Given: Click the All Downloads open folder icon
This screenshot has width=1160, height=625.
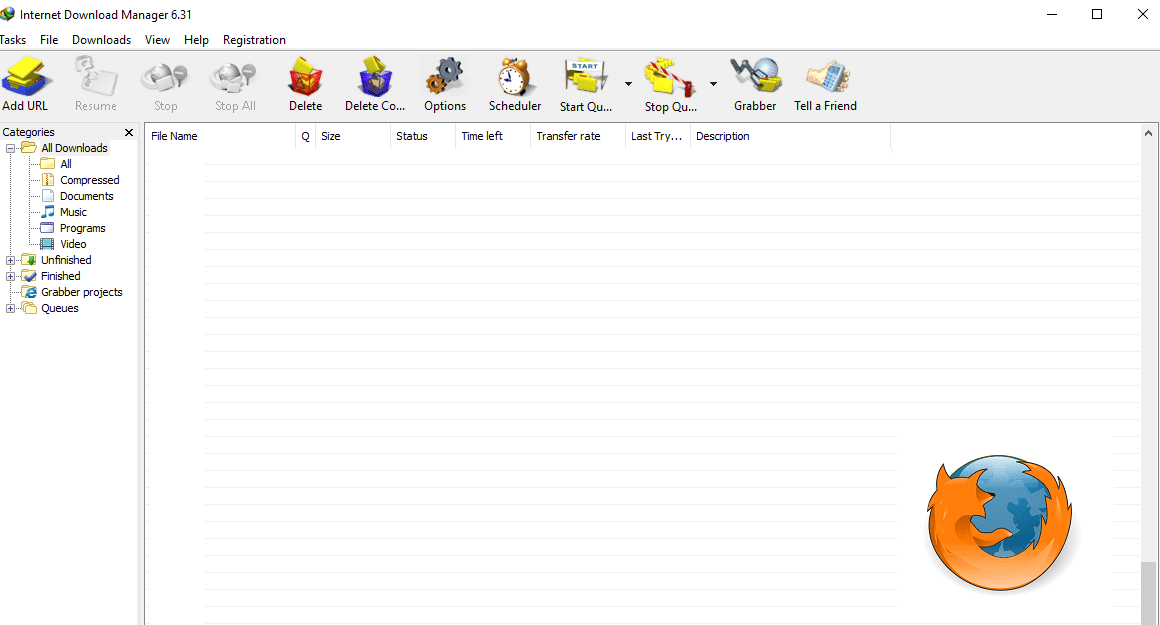Looking at the screenshot, I should click(x=29, y=148).
